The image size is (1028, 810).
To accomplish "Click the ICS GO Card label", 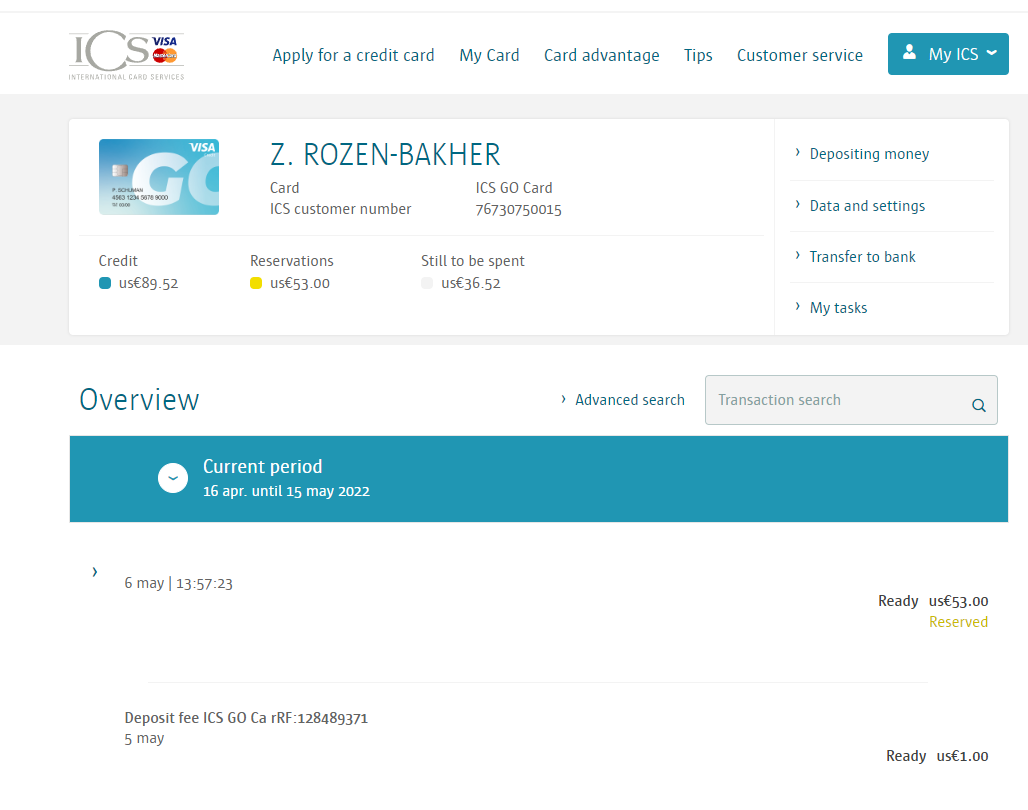I will click(x=514, y=188).
